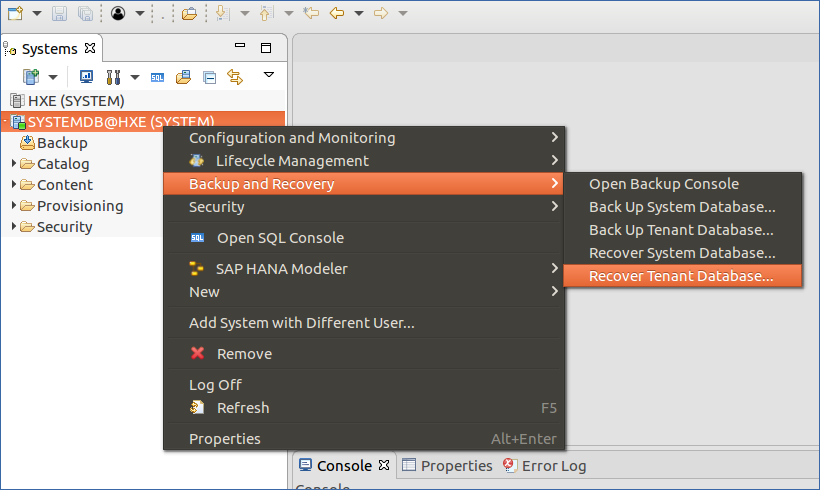
Task: Expand the Provisioning folder
Action: point(14,205)
